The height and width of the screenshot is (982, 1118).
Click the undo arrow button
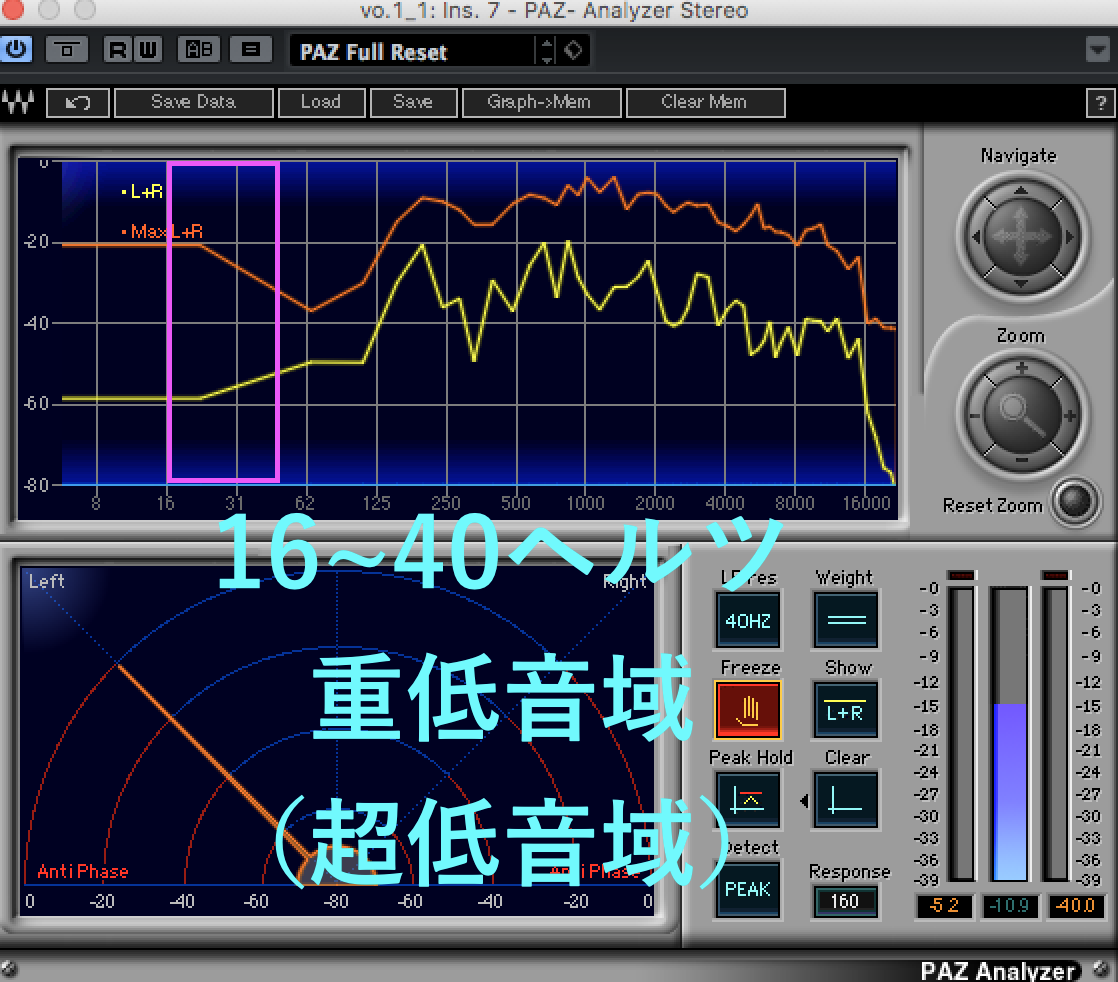pyautogui.click(x=78, y=103)
